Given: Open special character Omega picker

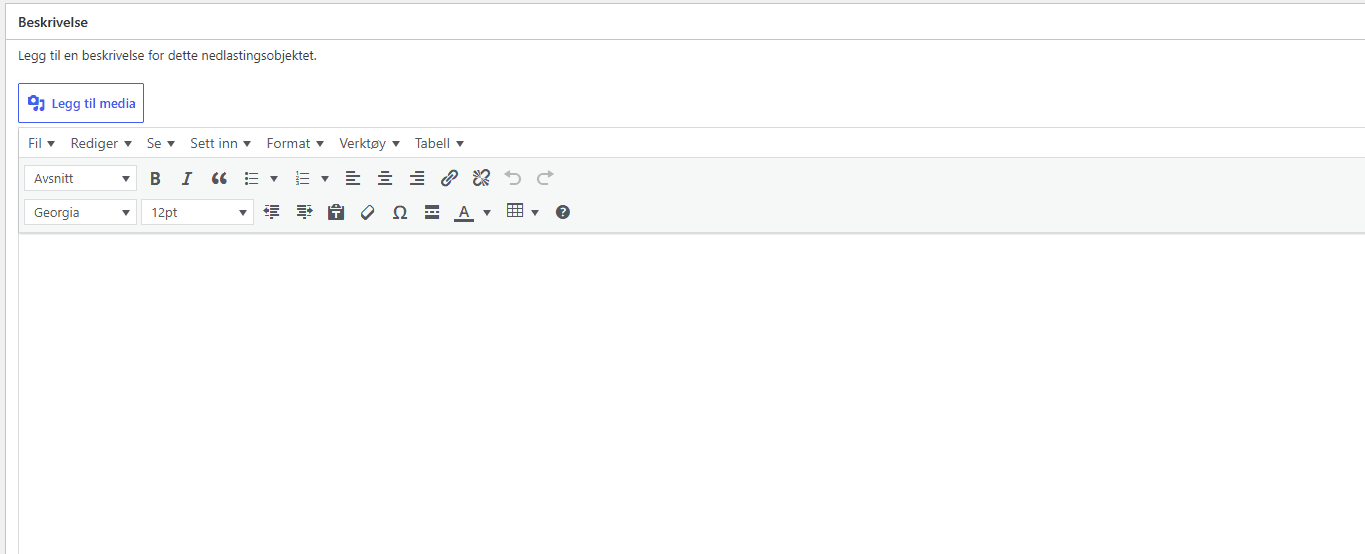Looking at the screenshot, I should click(400, 212).
